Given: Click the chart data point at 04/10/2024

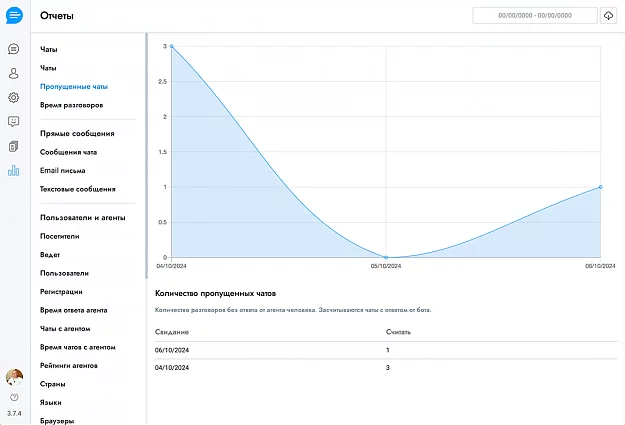Looking at the screenshot, I should (172, 46).
